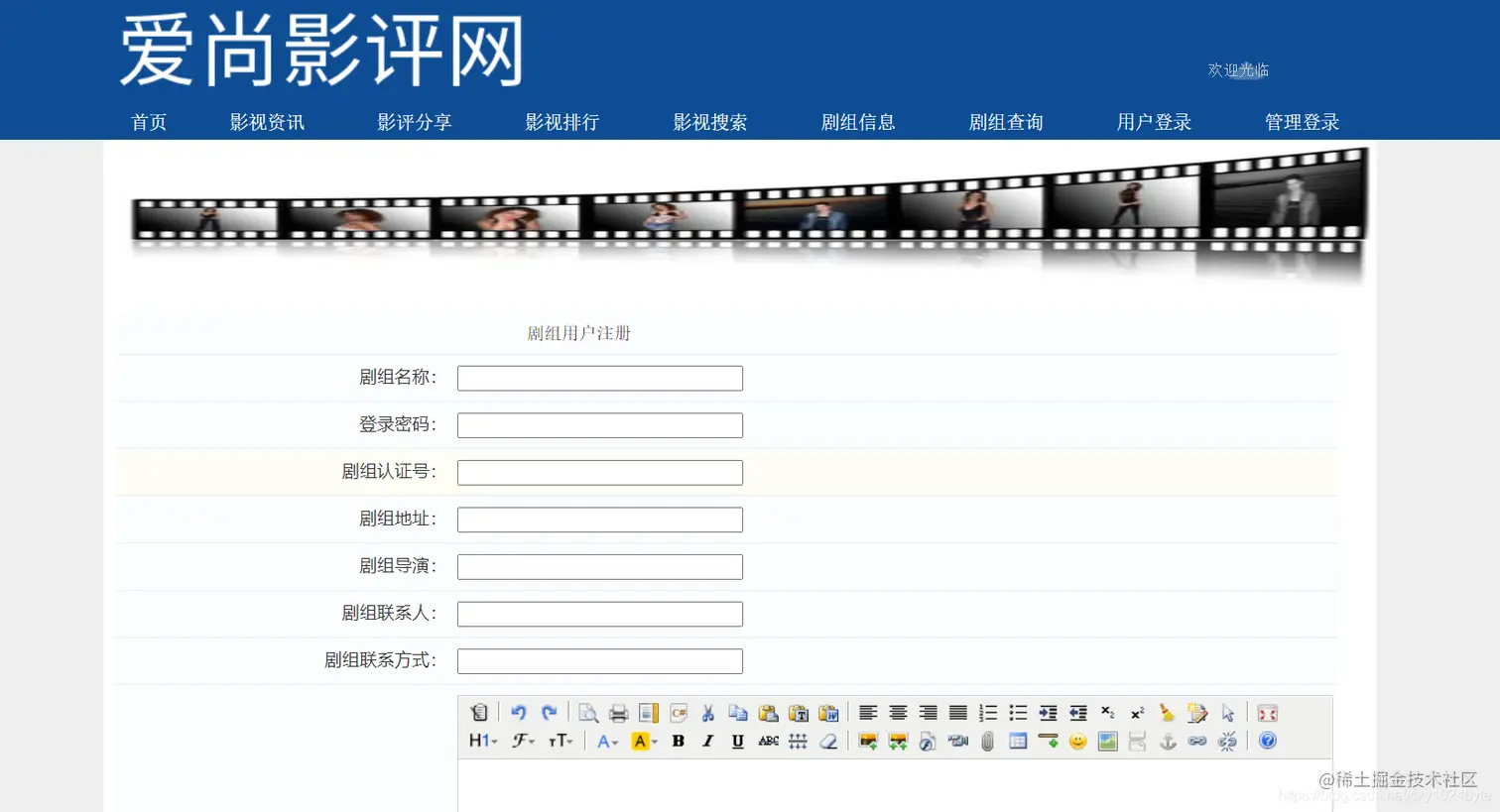Insert a hyperlink in the editor

tap(1197, 742)
